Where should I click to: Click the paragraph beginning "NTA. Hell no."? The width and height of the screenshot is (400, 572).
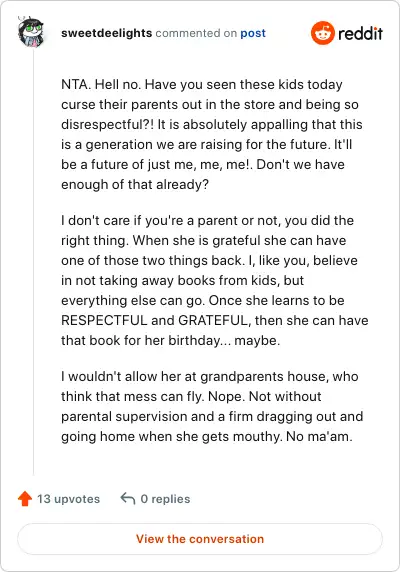click(x=212, y=134)
